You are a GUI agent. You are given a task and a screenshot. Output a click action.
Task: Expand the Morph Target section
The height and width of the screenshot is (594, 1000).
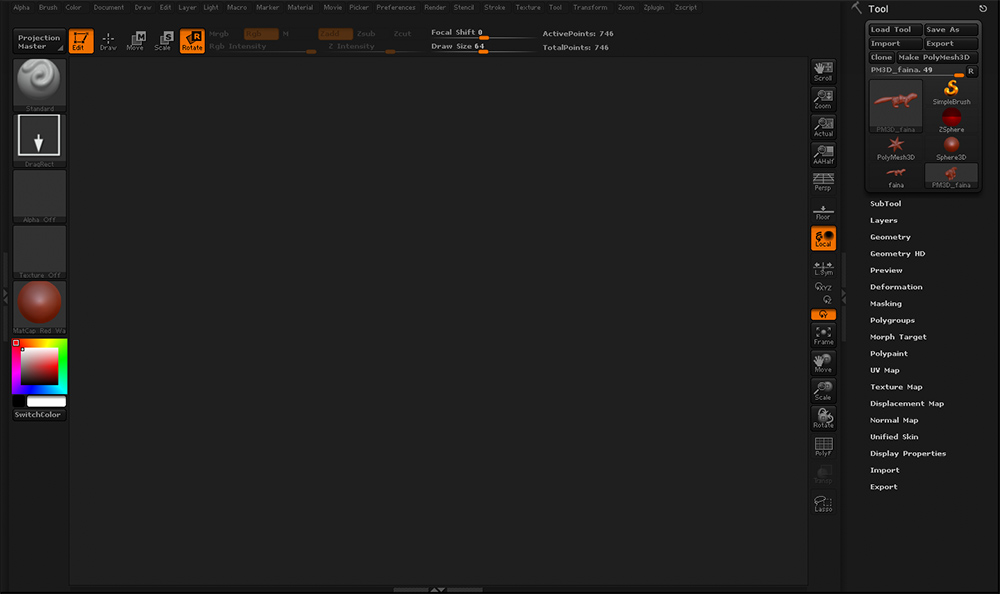tap(898, 337)
